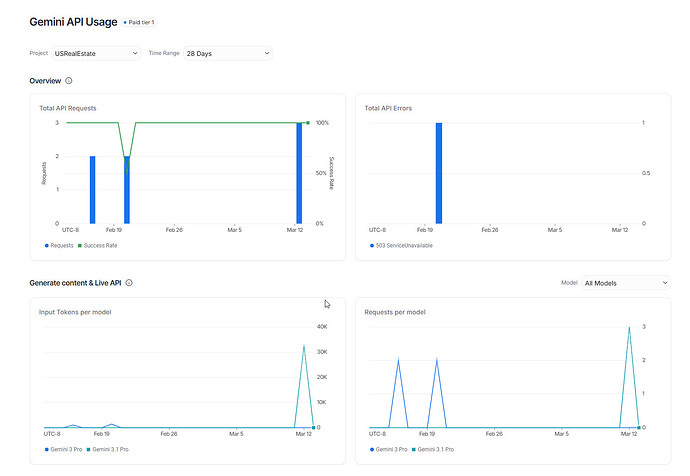
Task: Click the Mar 5 label in Total API Requests chart
Action: coord(235,230)
